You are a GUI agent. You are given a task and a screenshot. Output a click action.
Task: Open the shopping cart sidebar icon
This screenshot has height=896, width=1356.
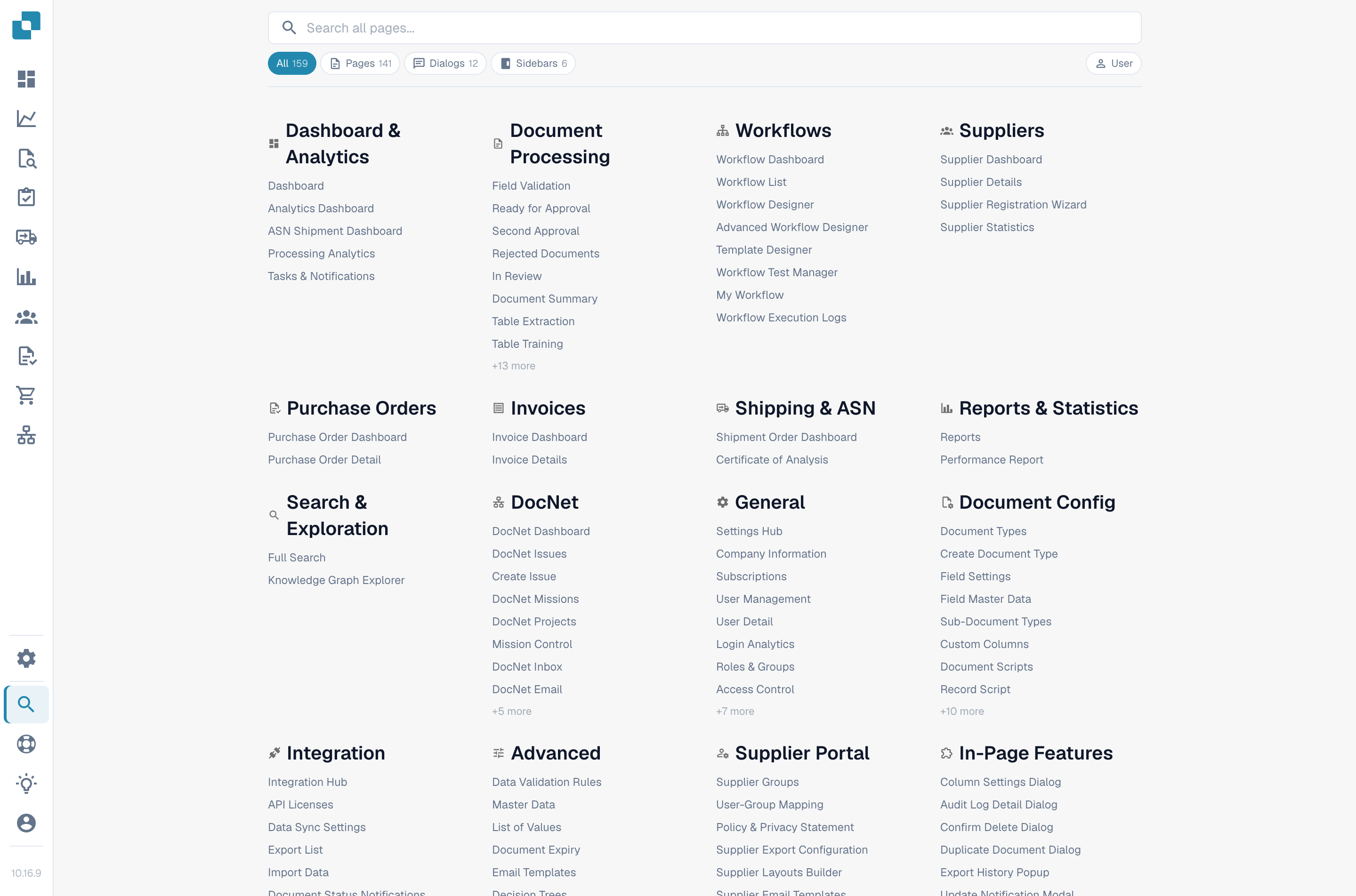pyautogui.click(x=26, y=395)
